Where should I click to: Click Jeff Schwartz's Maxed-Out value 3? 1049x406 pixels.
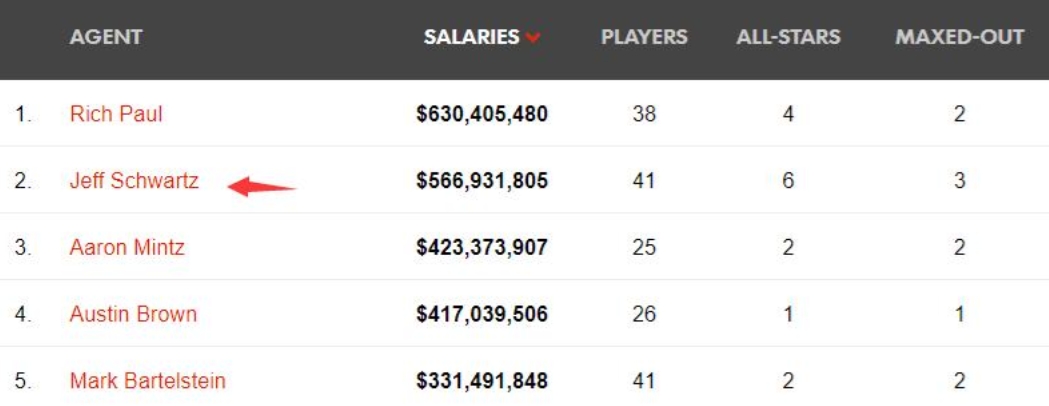[959, 181]
